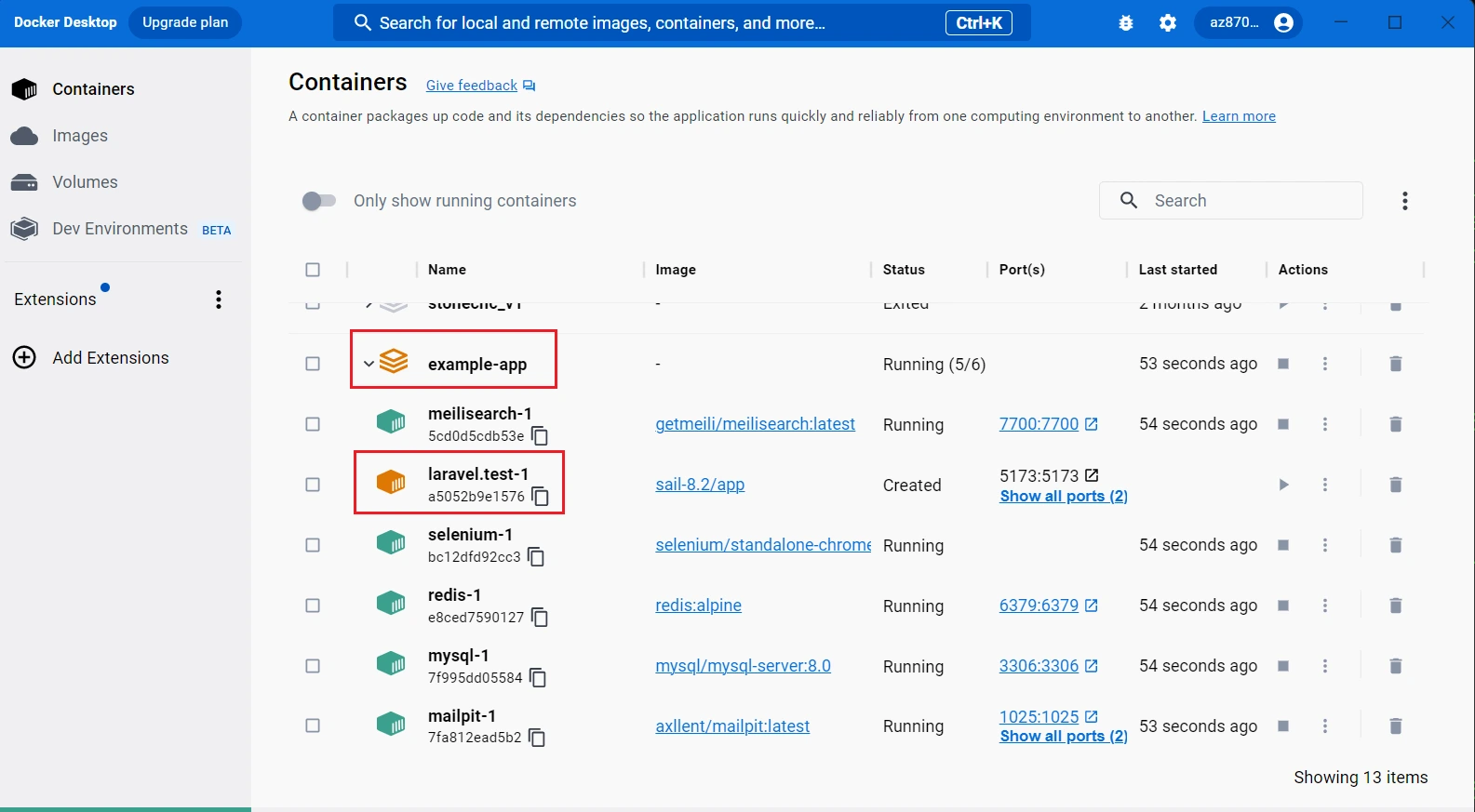1475x812 pixels.
Task: Open redis:alpine image link
Action: pos(698,606)
